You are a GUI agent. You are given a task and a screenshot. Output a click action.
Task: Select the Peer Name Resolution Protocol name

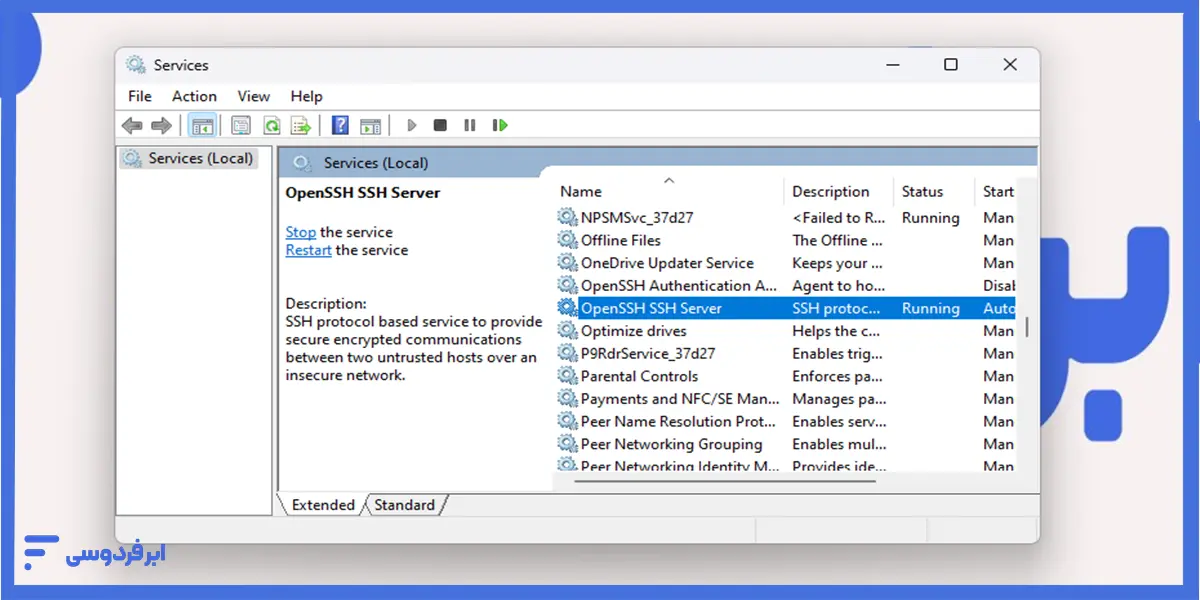(679, 421)
